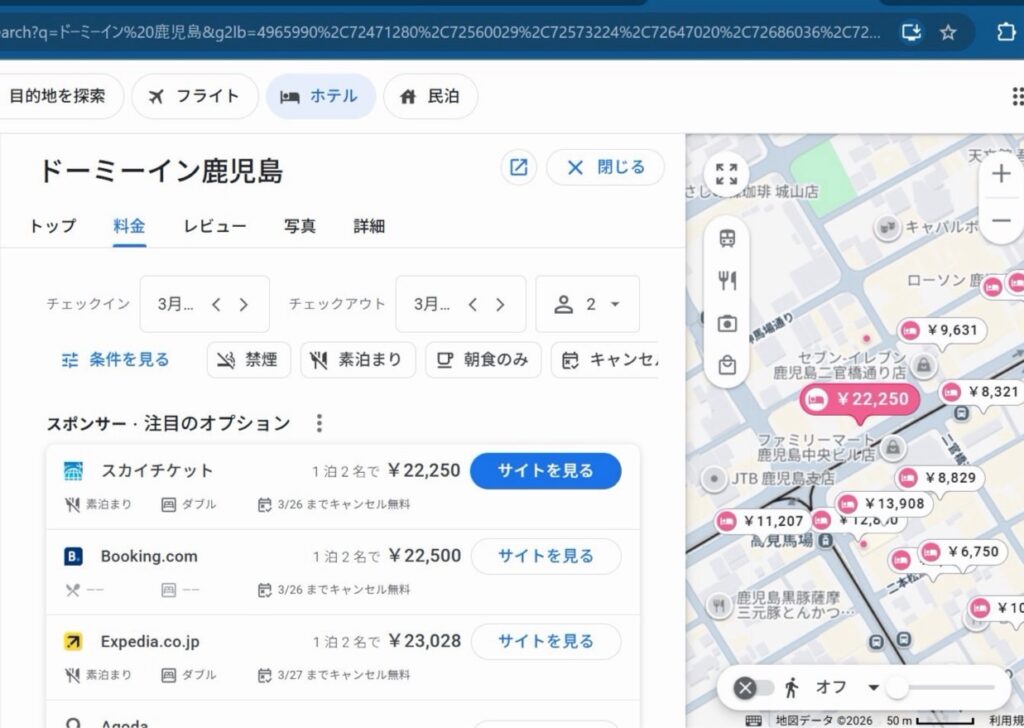Open the 写真 photos tab
1024x728 pixels.
[x=299, y=226]
